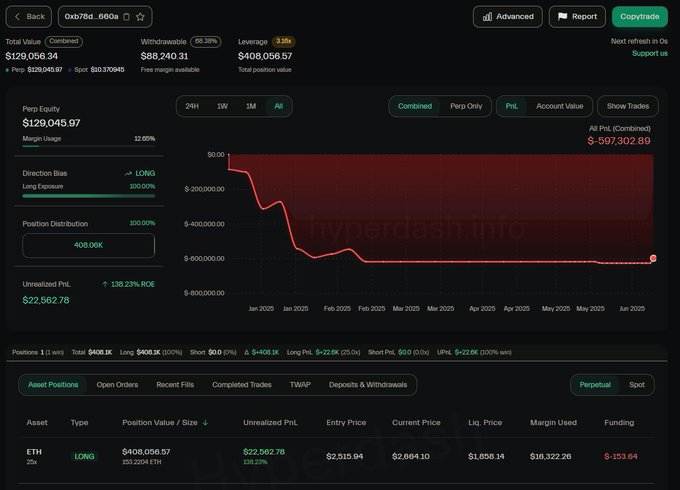The height and width of the screenshot is (490, 680).
Task: Click the $1,858.14 liquidation price cell
Action: pyautogui.click(x=486, y=457)
